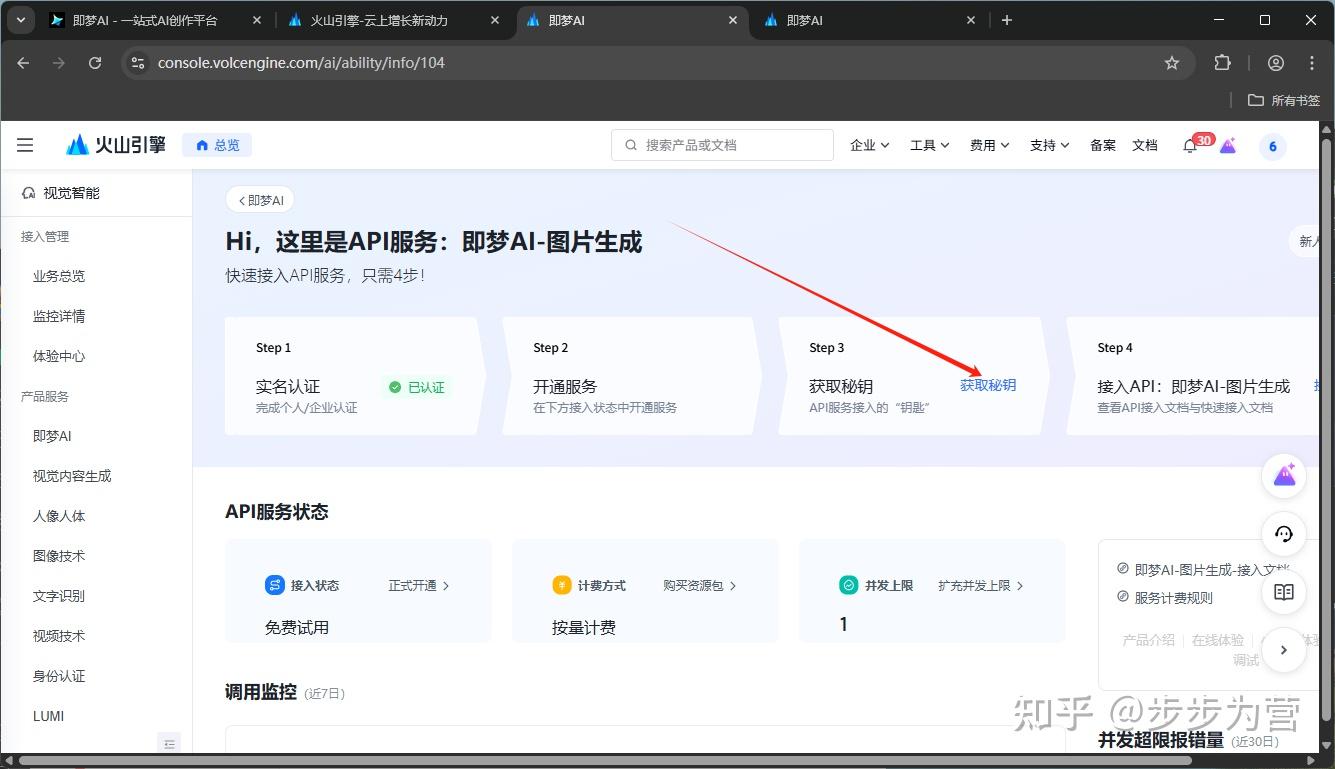The width and height of the screenshot is (1335, 769).
Task: Open the browser extensions puzzle icon
Action: (1222, 63)
